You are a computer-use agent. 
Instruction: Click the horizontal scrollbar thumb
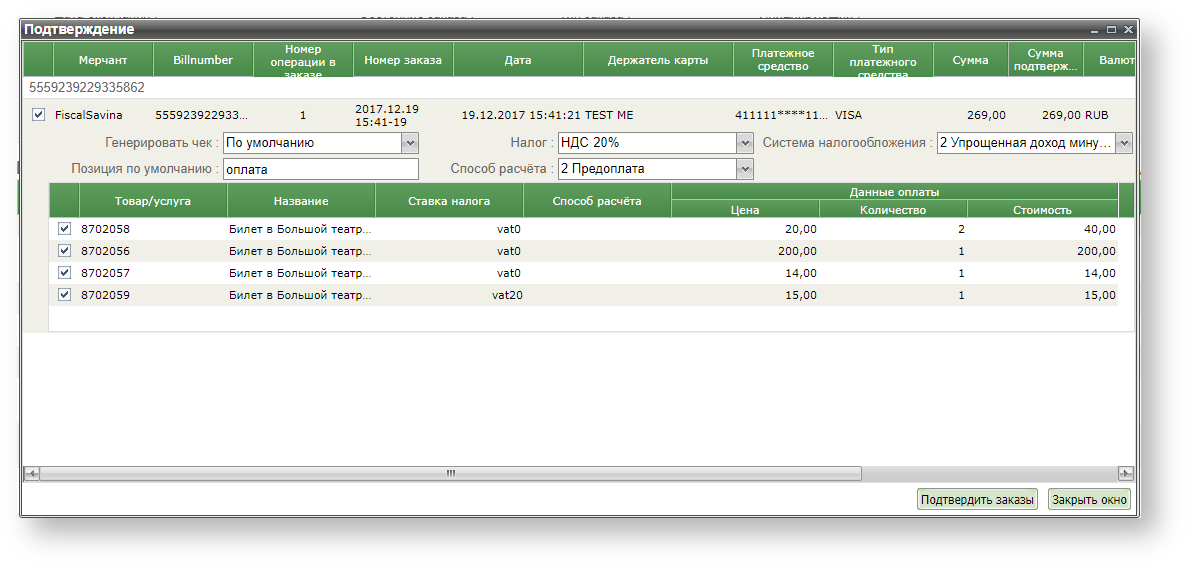450,473
